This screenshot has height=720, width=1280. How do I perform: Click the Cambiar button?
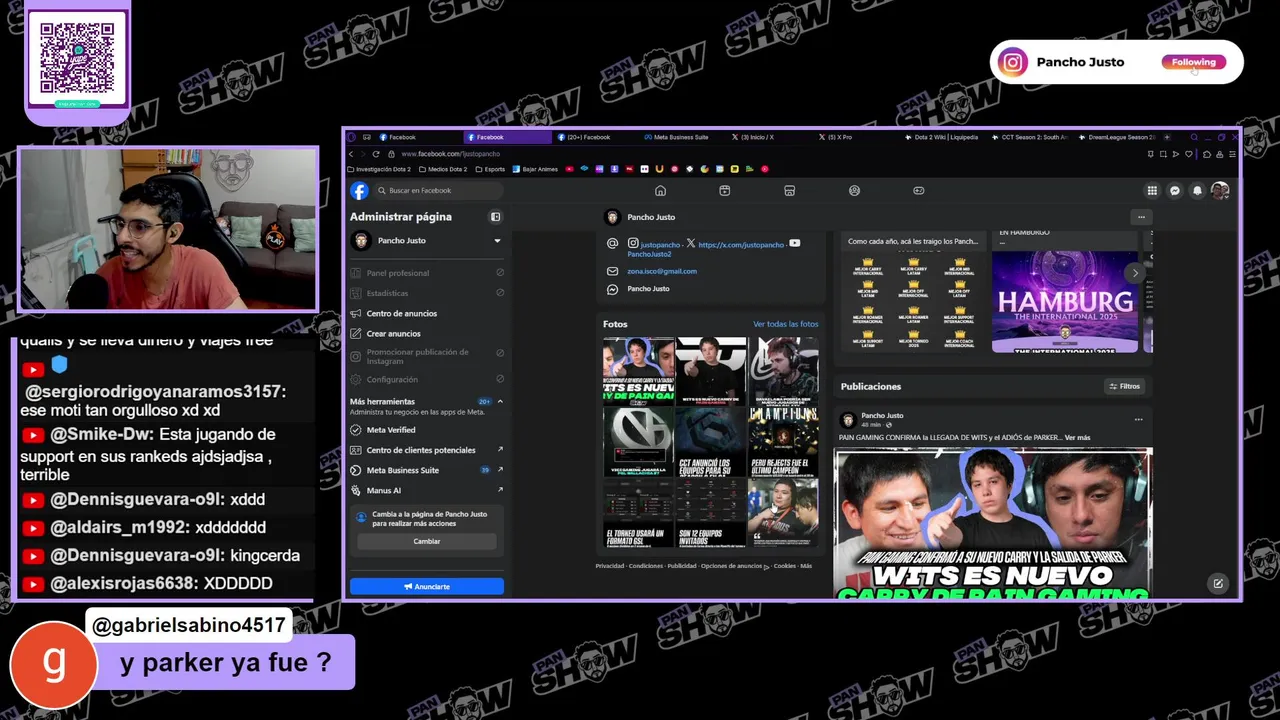click(427, 541)
